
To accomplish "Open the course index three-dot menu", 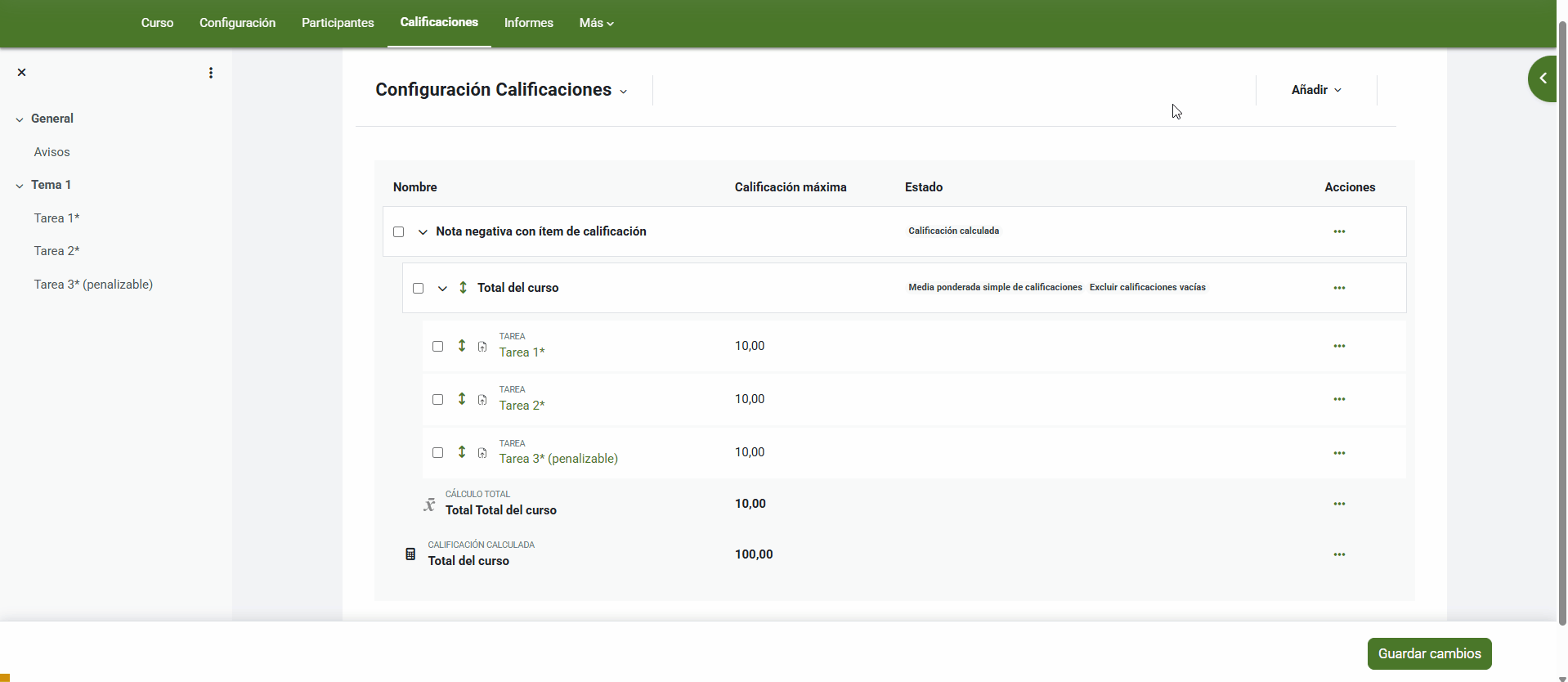I will click(x=211, y=73).
